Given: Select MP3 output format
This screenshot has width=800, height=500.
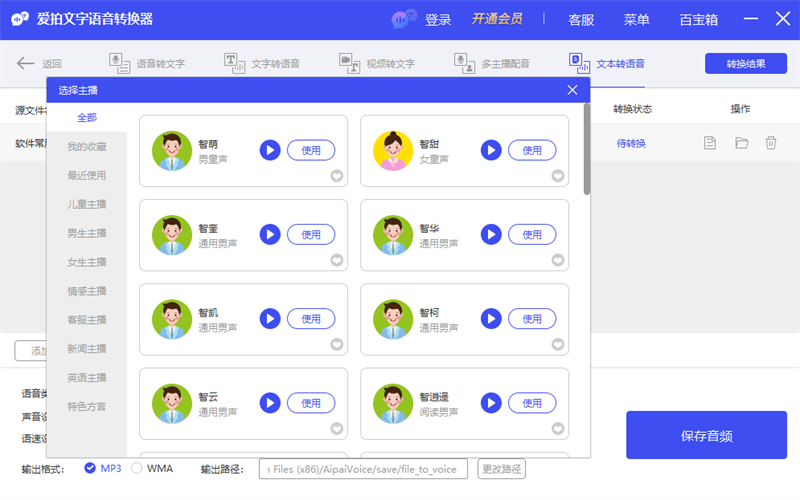Looking at the screenshot, I should (103, 468).
